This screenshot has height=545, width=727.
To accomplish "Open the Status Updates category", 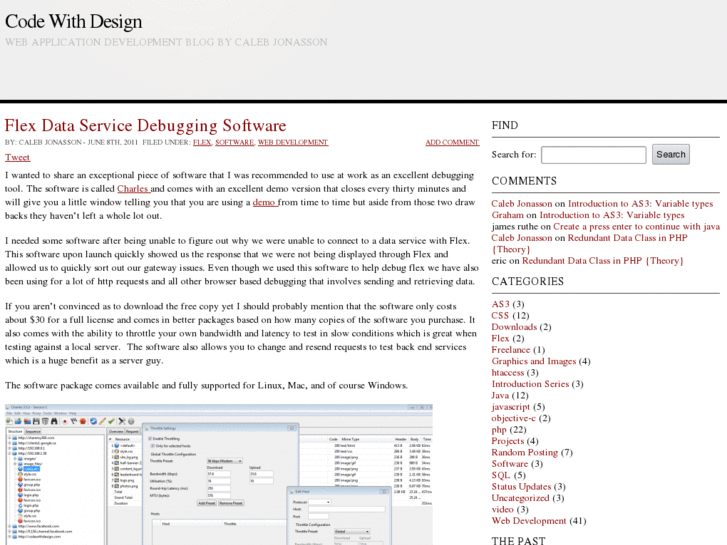I will [521, 487].
